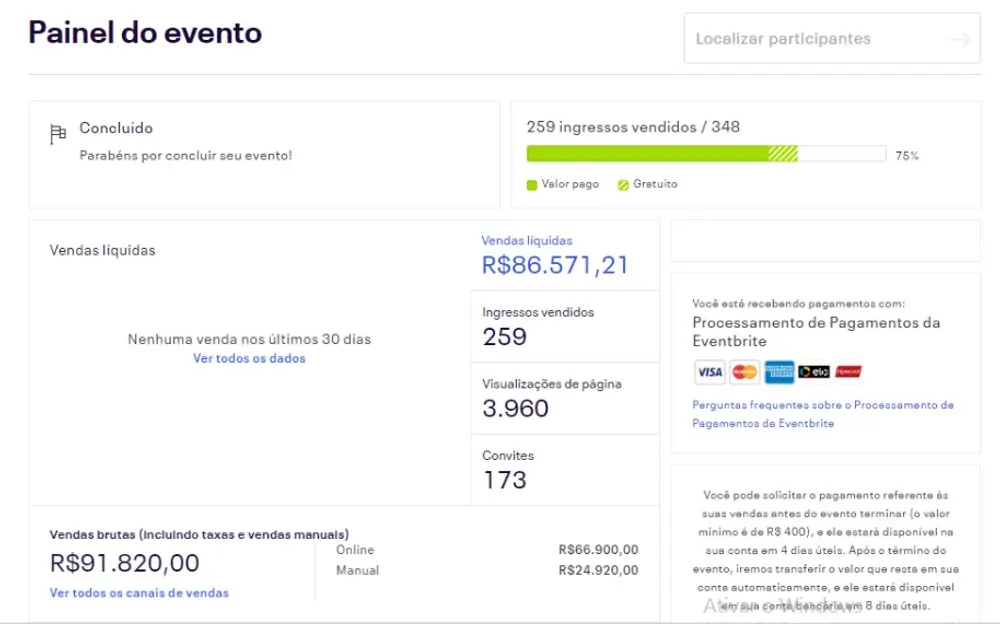
Task: Click the search arrow in participant finder
Action: [960, 40]
